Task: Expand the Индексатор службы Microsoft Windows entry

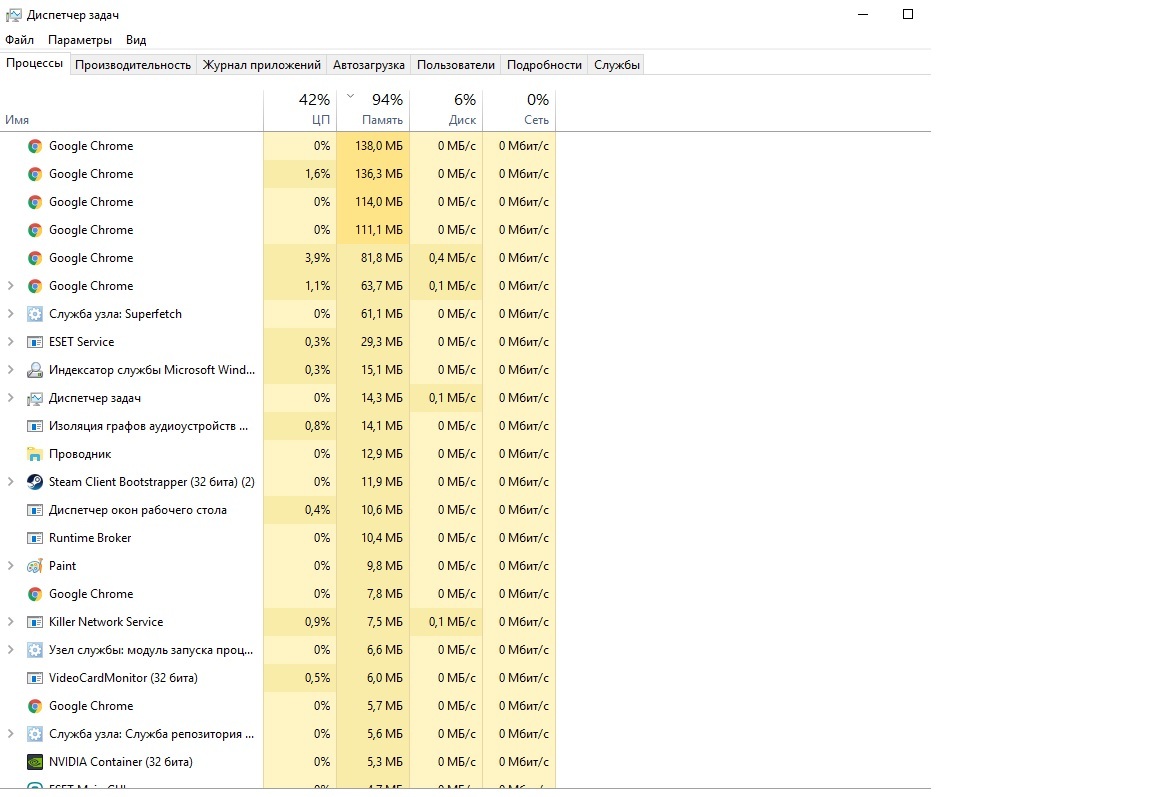Action: 10,369
